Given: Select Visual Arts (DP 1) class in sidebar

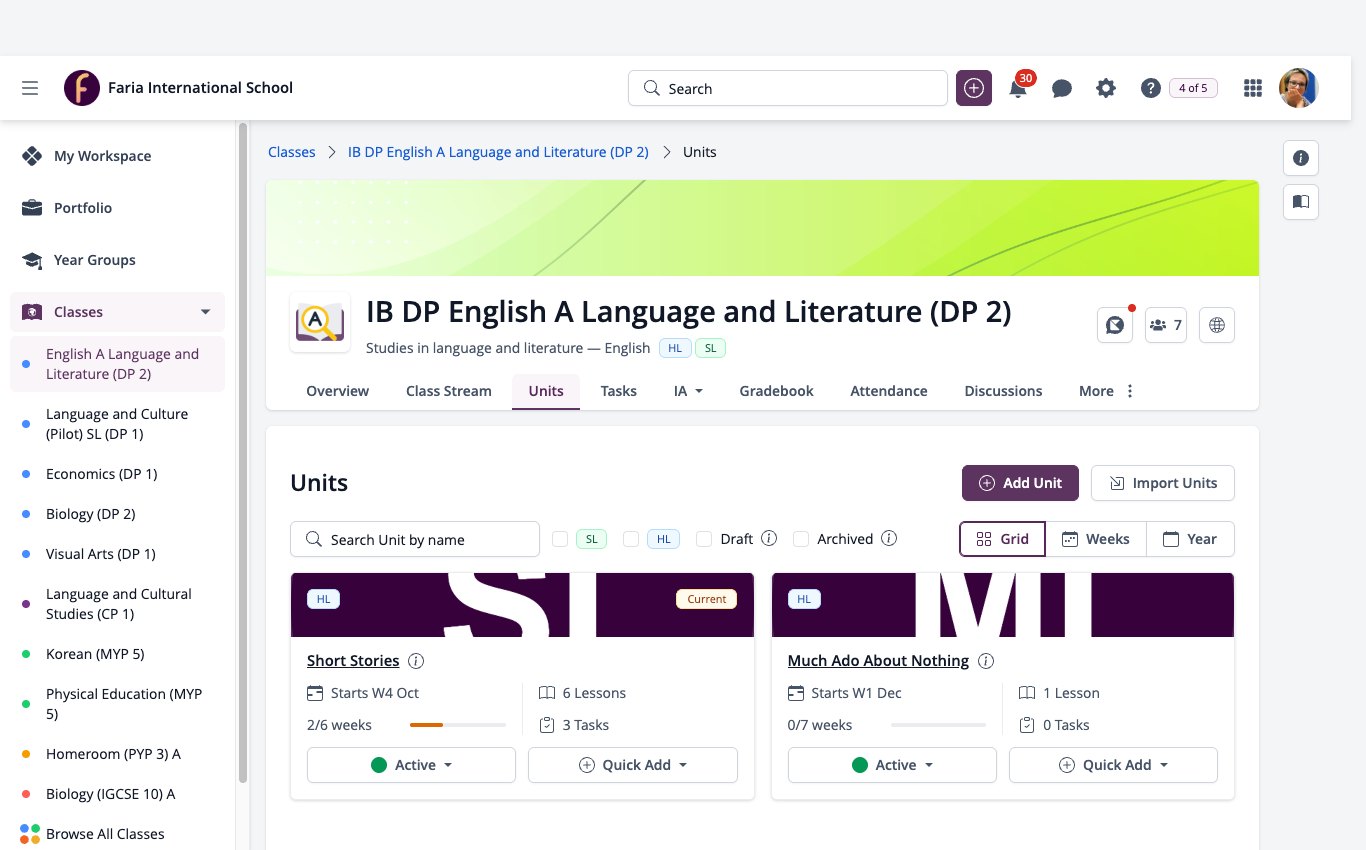Looking at the screenshot, I should click(x=117, y=554).
